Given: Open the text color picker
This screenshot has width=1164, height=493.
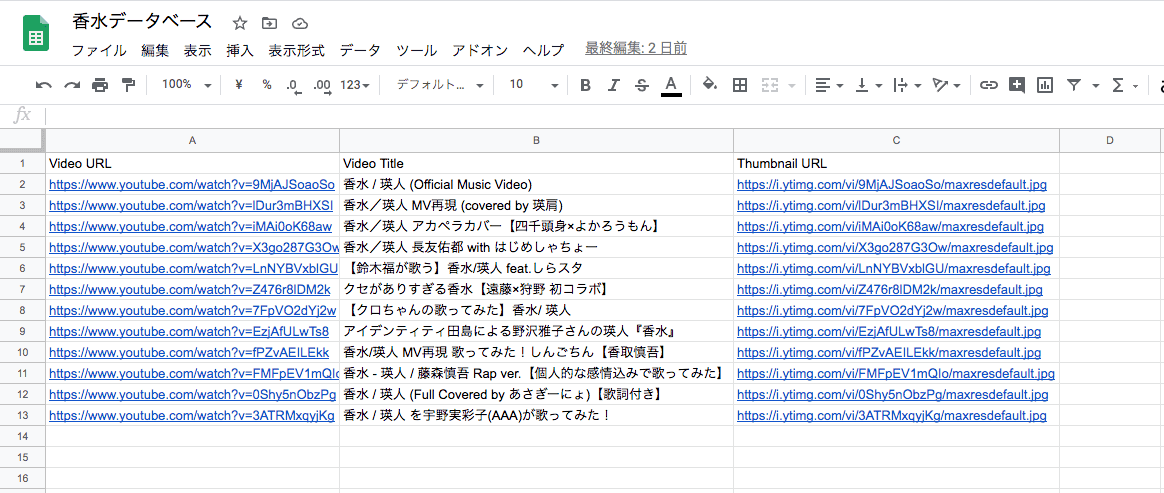Looking at the screenshot, I should [x=671, y=85].
